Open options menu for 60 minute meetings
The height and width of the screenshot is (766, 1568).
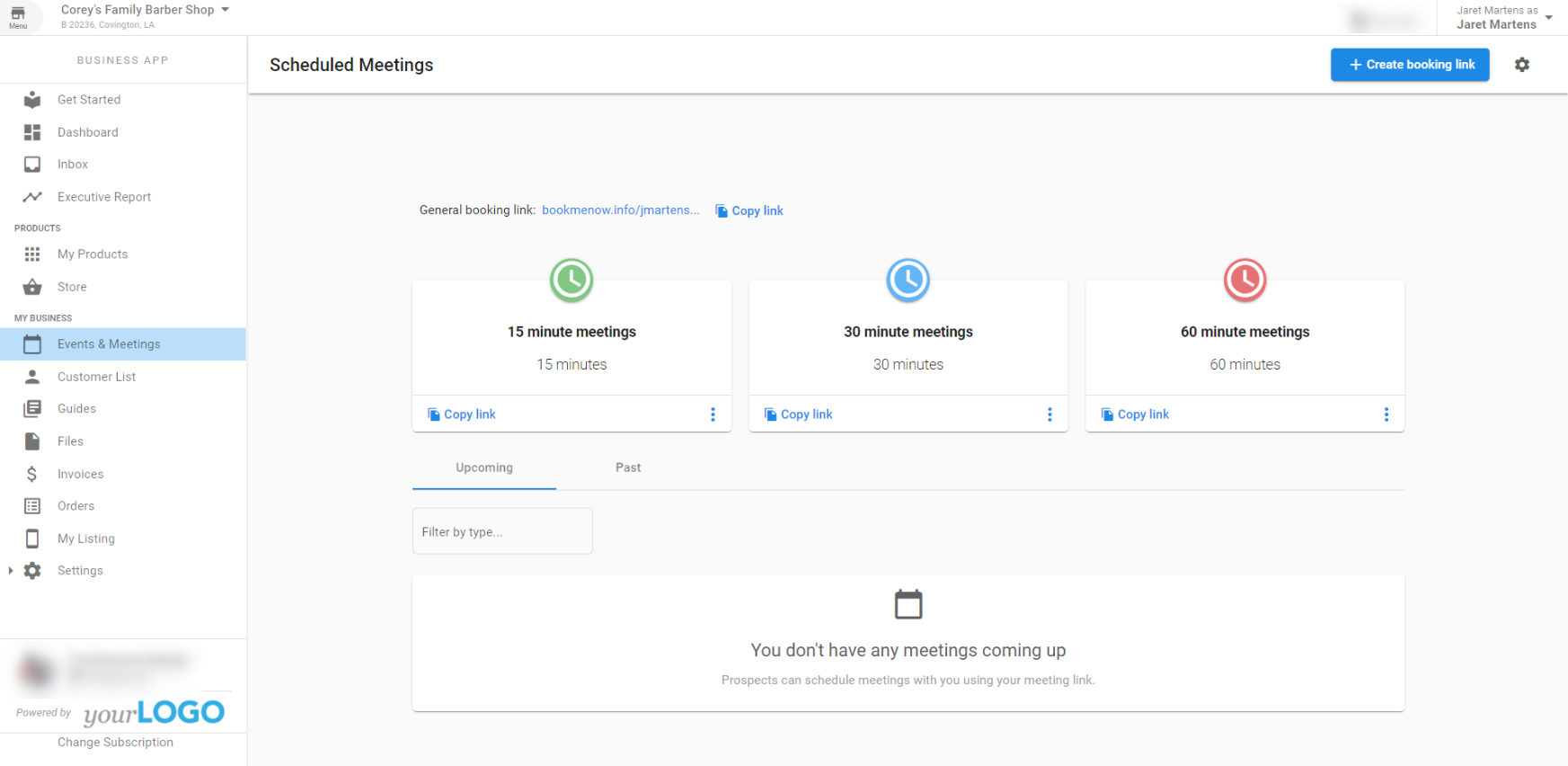coord(1386,414)
